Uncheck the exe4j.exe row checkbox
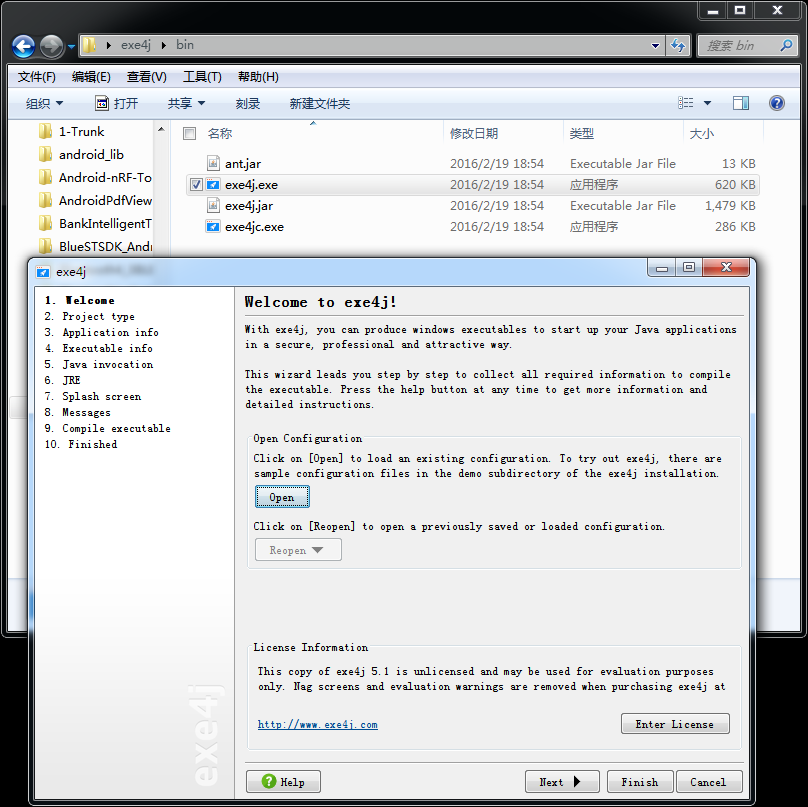This screenshot has height=807, width=808. tap(196, 184)
